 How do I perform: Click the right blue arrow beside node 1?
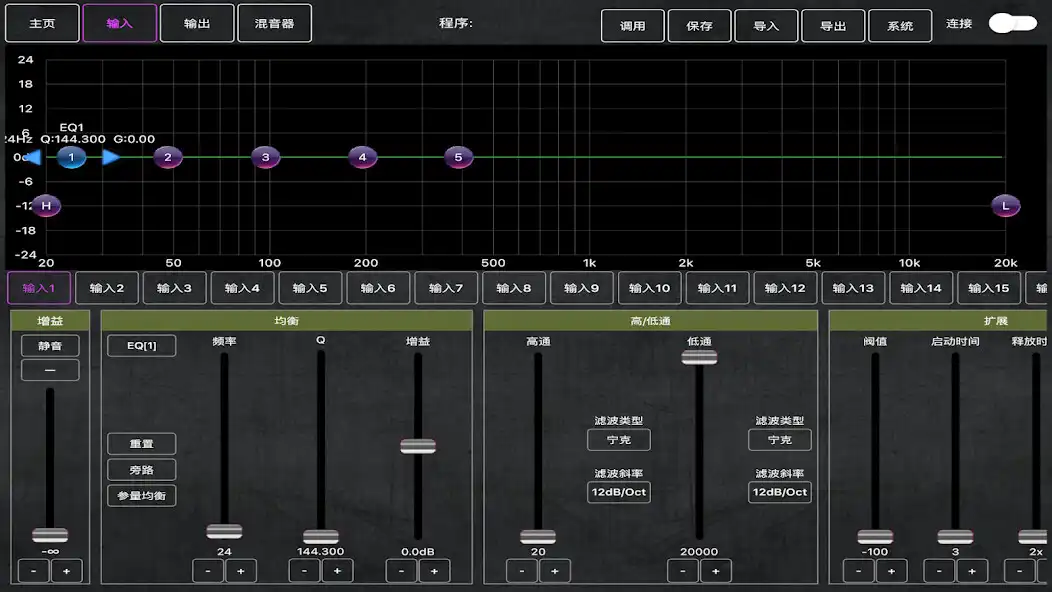point(111,157)
